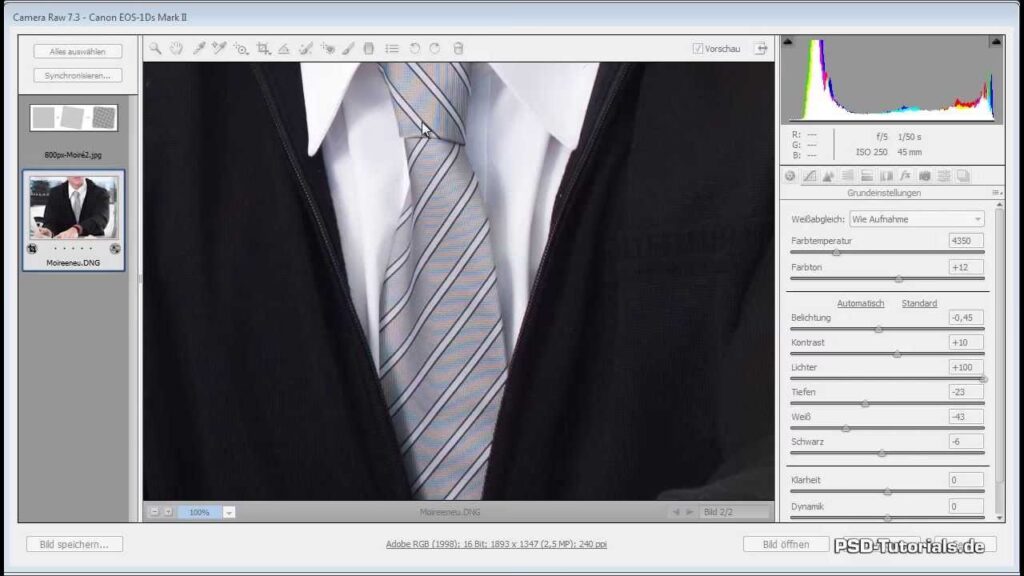Select the Adjustment Brush tool
Viewport: 1024px width, 576px height.
pyautogui.click(x=349, y=48)
